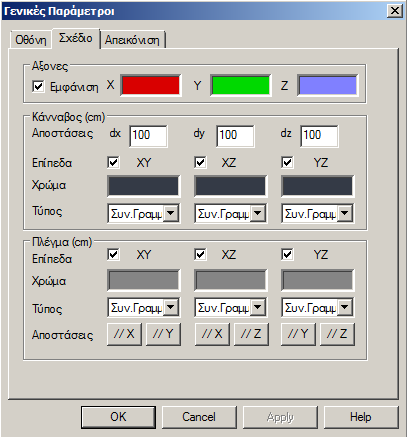The width and height of the screenshot is (407, 437).
Task: Click the // Z button under XZ
Action: tap(251, 334)
